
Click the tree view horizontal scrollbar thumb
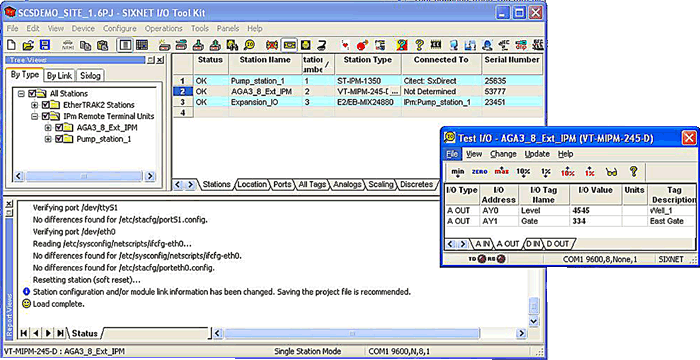(x=84, y=176)
